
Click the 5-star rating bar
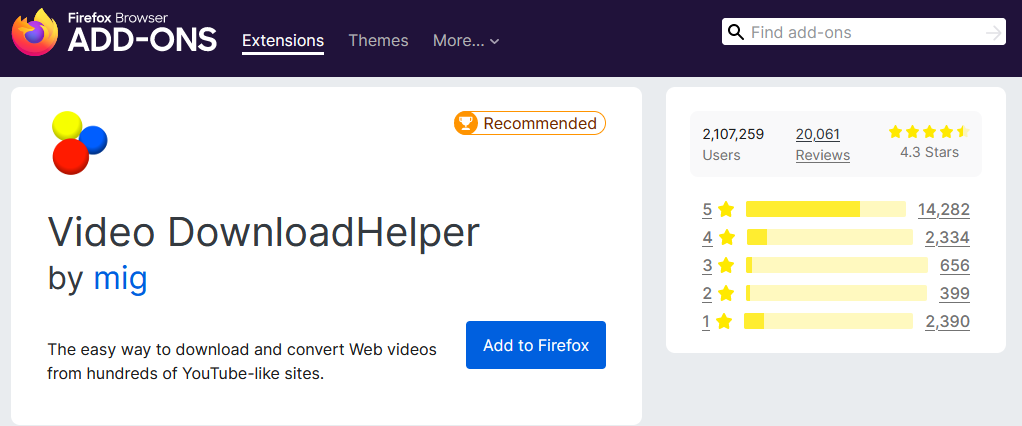[x=826, y=209]
